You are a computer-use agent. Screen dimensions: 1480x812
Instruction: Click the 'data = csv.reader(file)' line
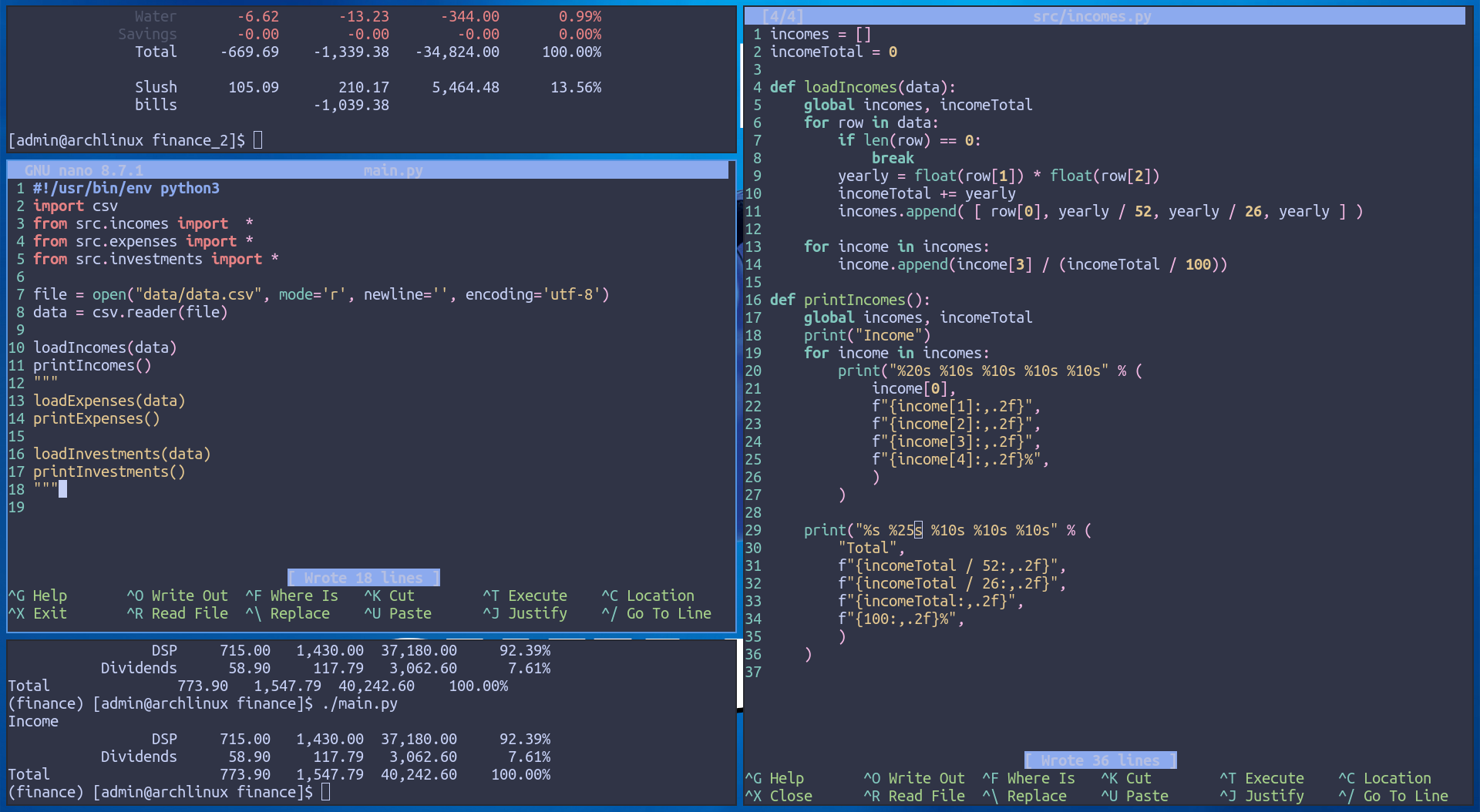coord(130,312)
